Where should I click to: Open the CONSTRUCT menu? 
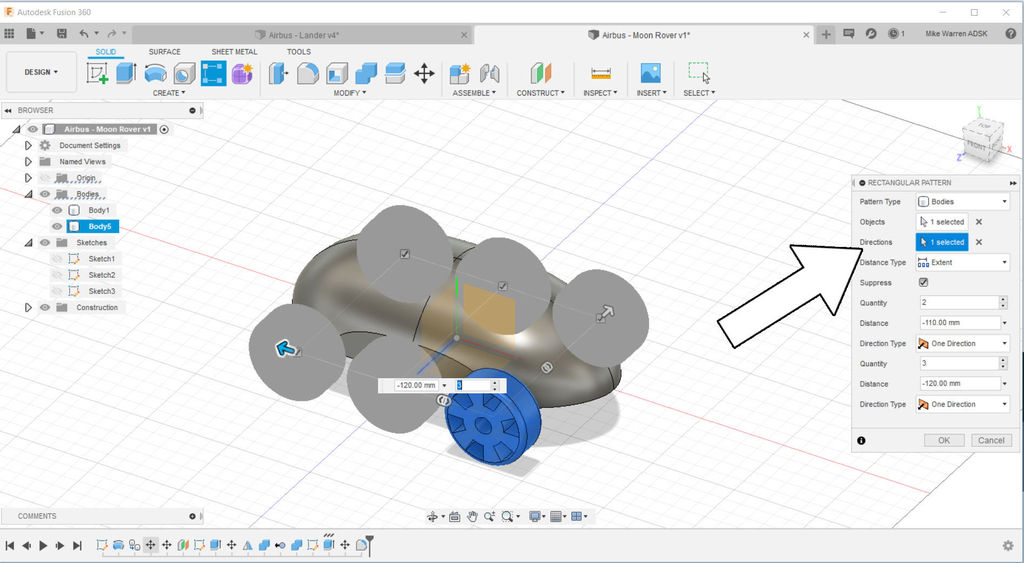point(541,93)
